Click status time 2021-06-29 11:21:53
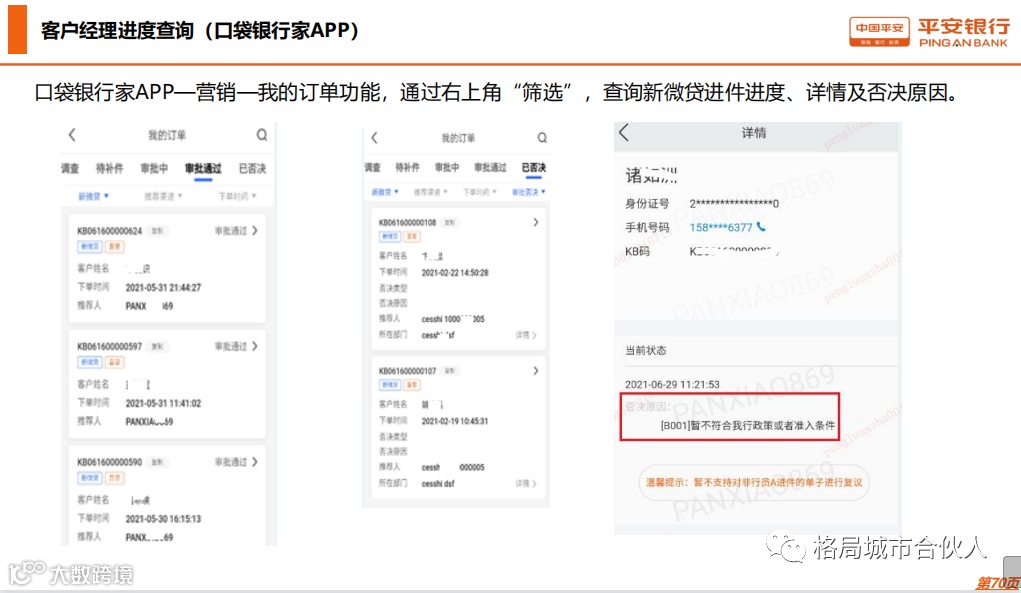 [x=673, y=385]
